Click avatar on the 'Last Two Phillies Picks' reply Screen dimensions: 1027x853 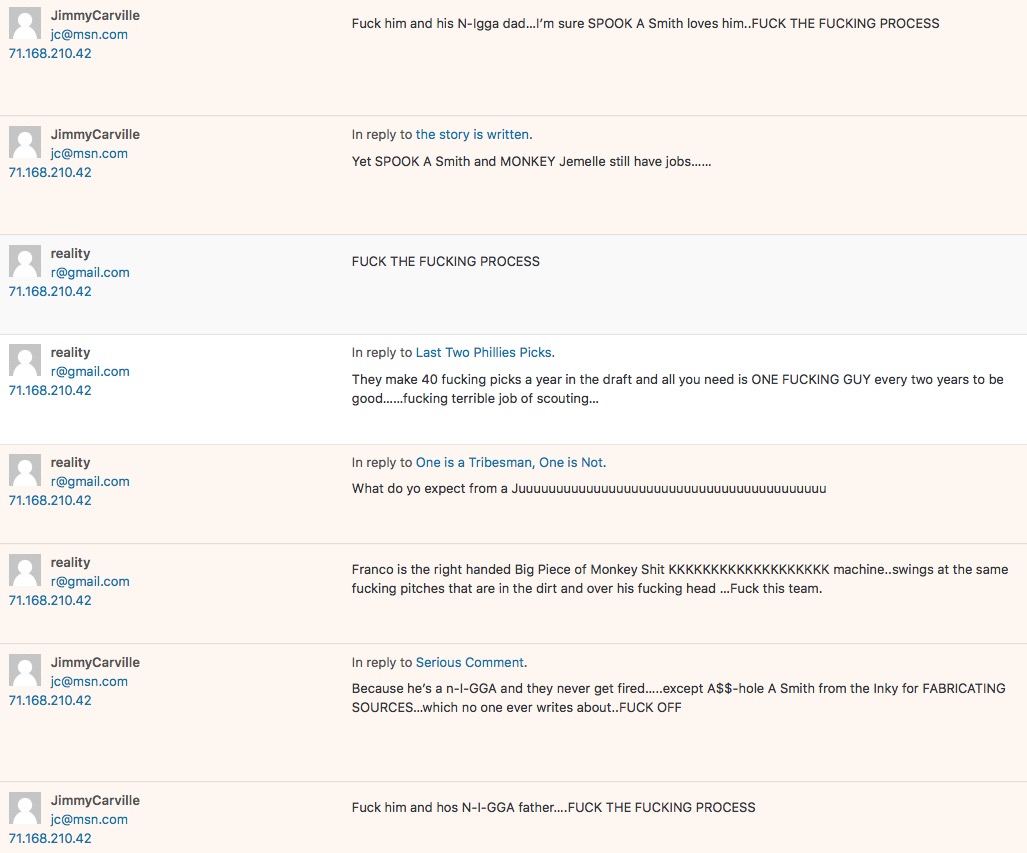25,360
